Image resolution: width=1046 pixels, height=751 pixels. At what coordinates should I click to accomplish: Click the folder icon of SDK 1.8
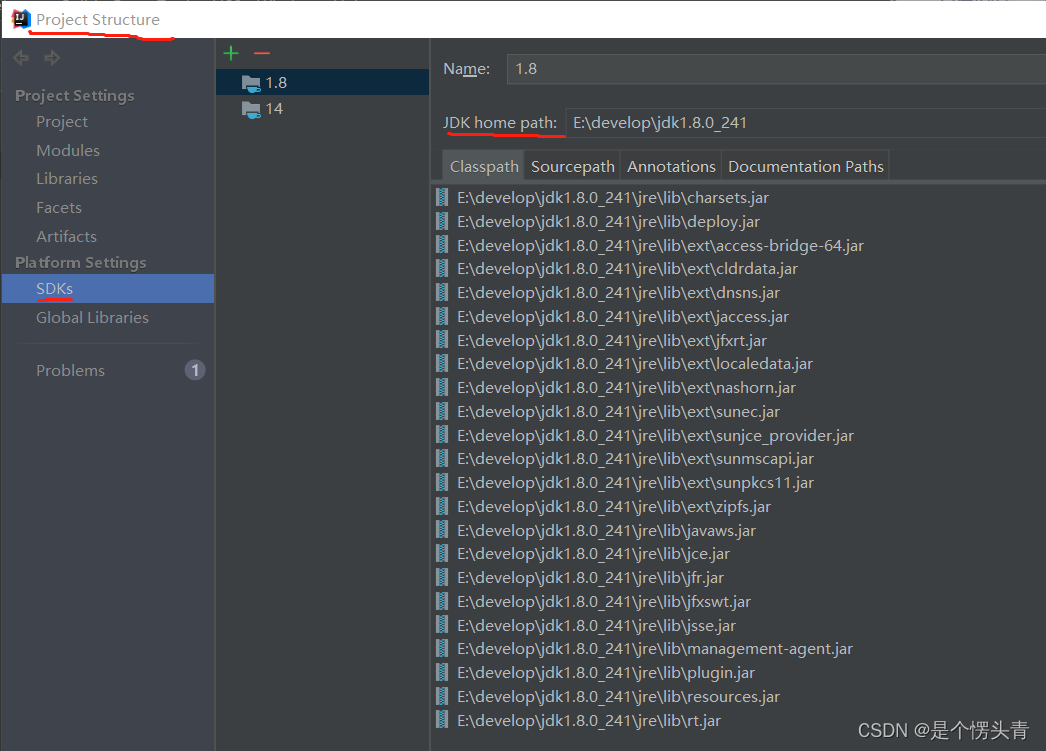point(251,83)
